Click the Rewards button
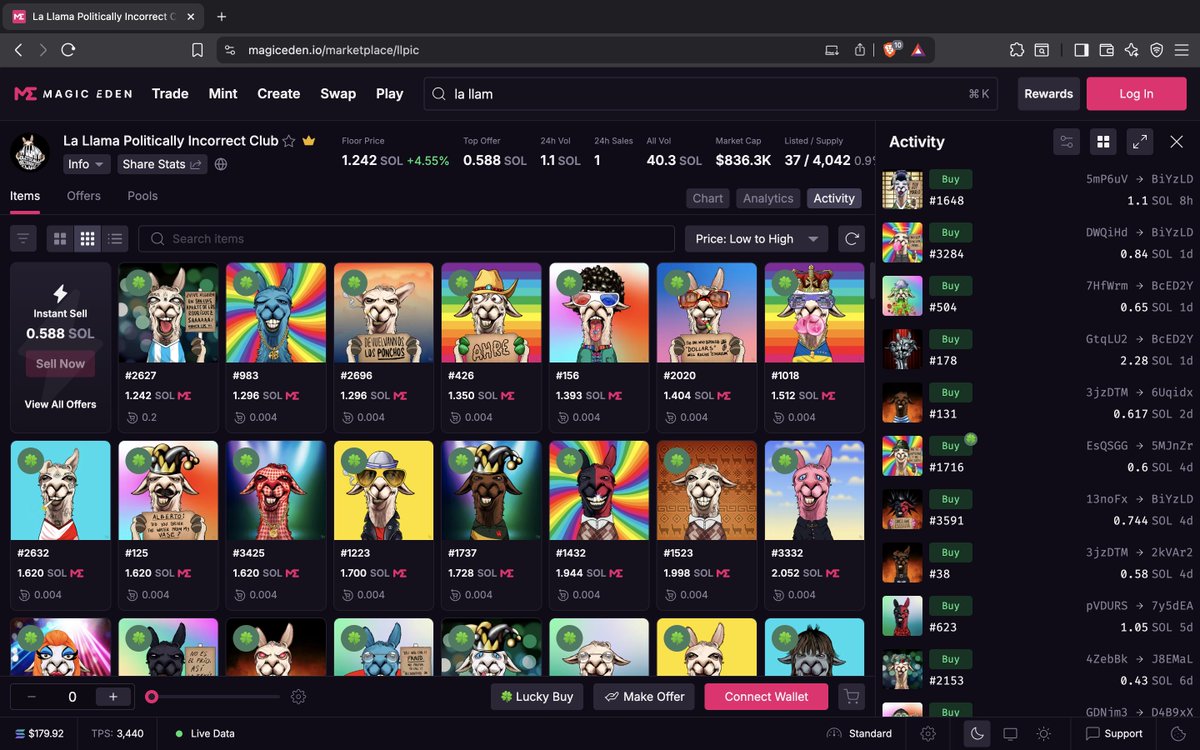 (1049, 94)
